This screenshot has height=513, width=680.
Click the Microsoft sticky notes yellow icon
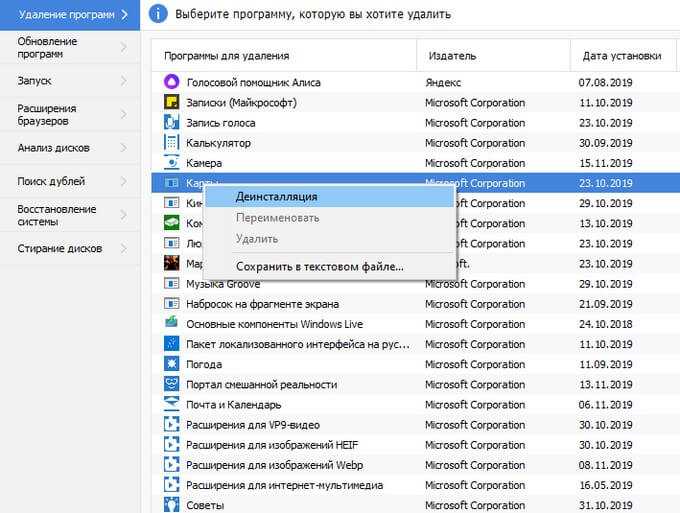coord(171,102)
